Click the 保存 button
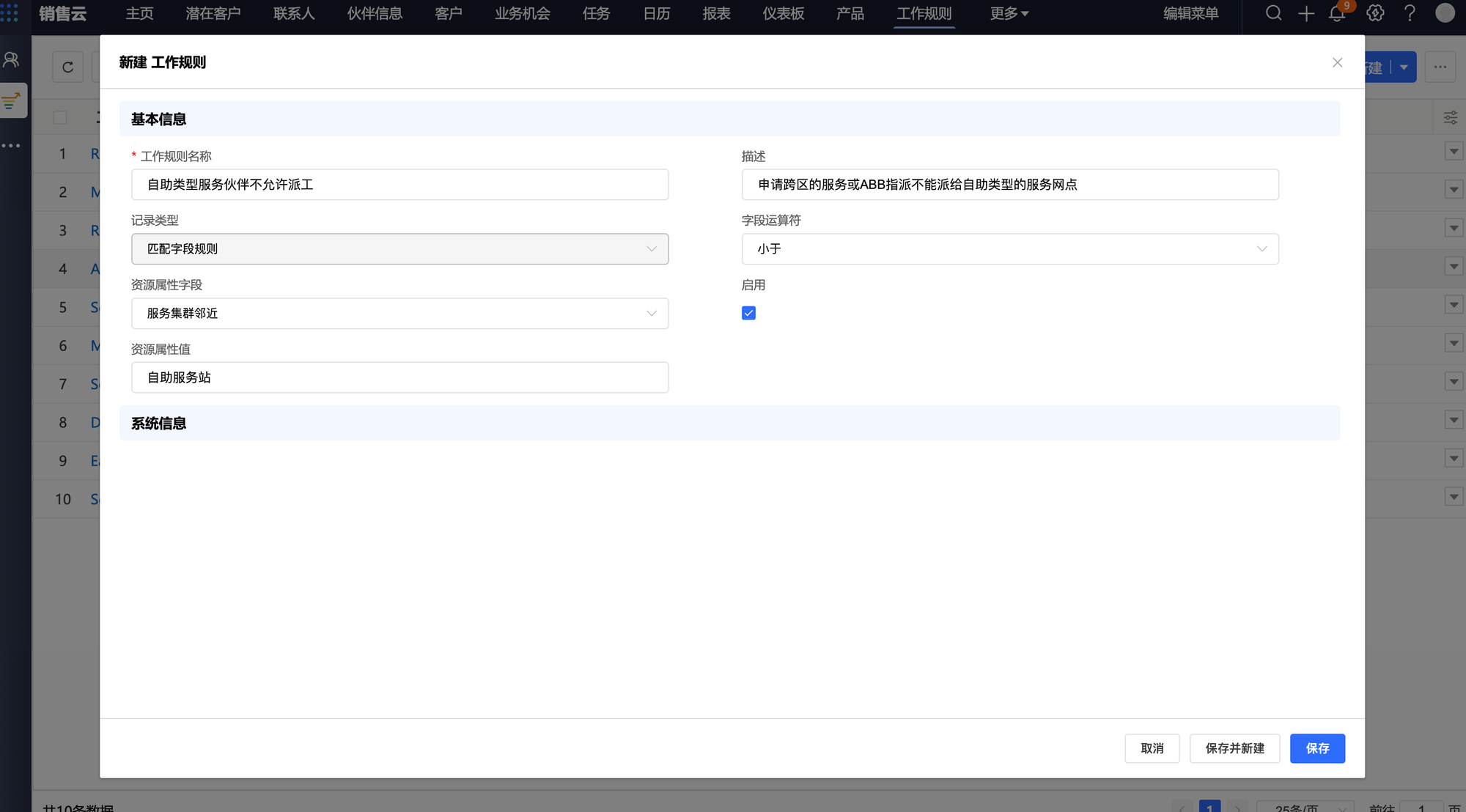1466x812 pixels. click(1316, 748)
